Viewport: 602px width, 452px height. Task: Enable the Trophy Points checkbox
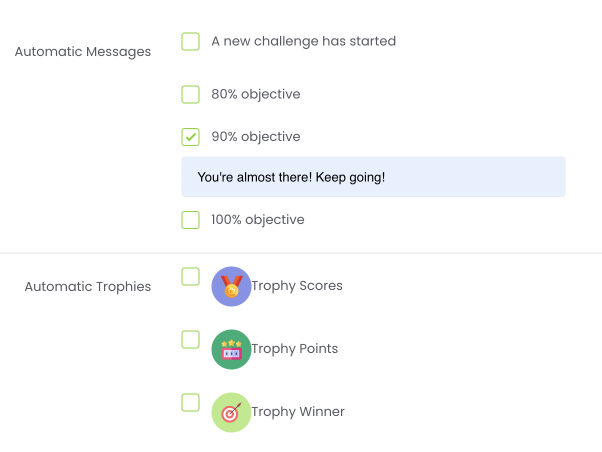(190, 340)
